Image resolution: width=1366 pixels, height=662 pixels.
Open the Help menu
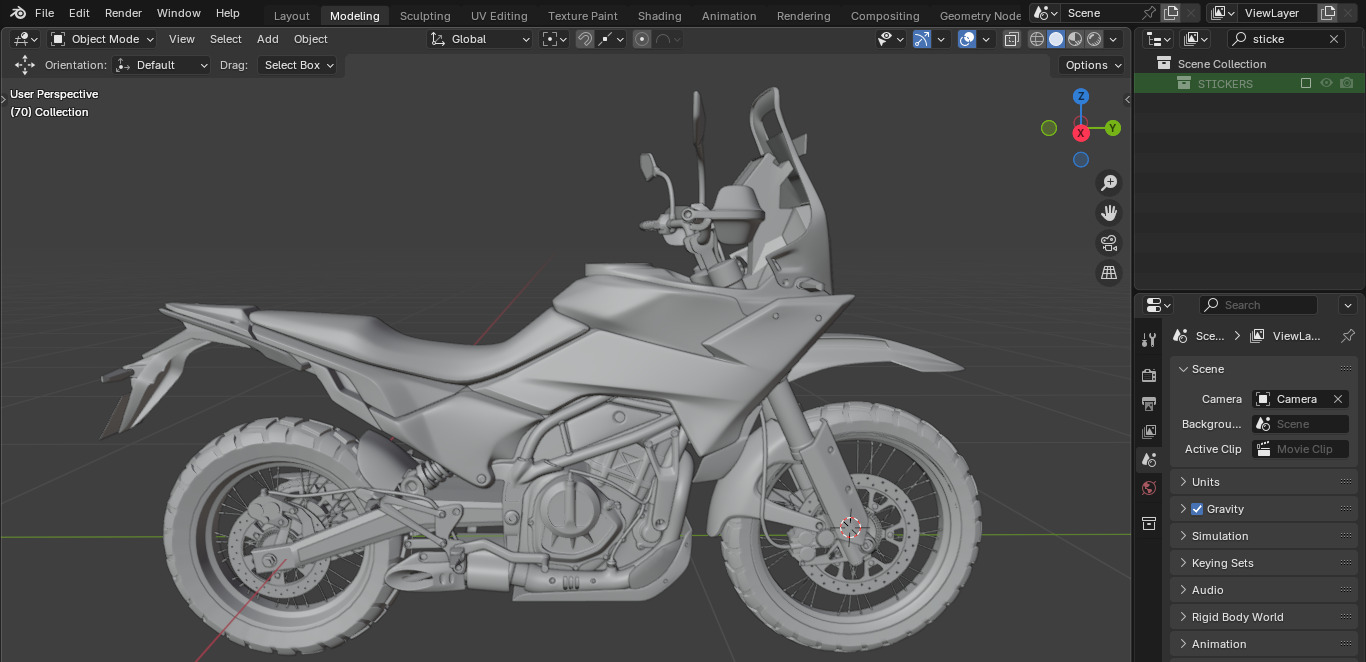pos(228,13)
